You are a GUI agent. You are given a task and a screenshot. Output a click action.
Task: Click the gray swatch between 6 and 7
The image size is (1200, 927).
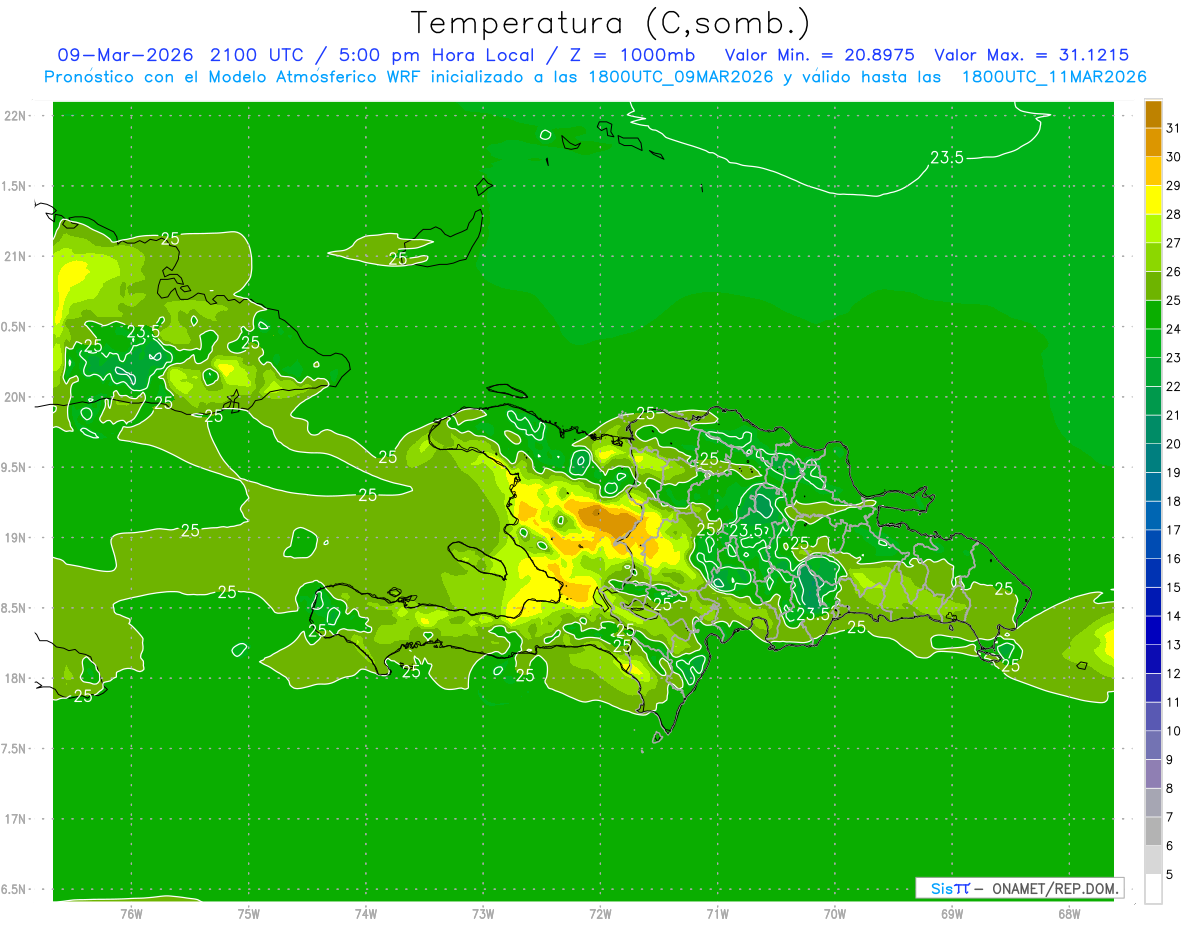pos(1153,831)
